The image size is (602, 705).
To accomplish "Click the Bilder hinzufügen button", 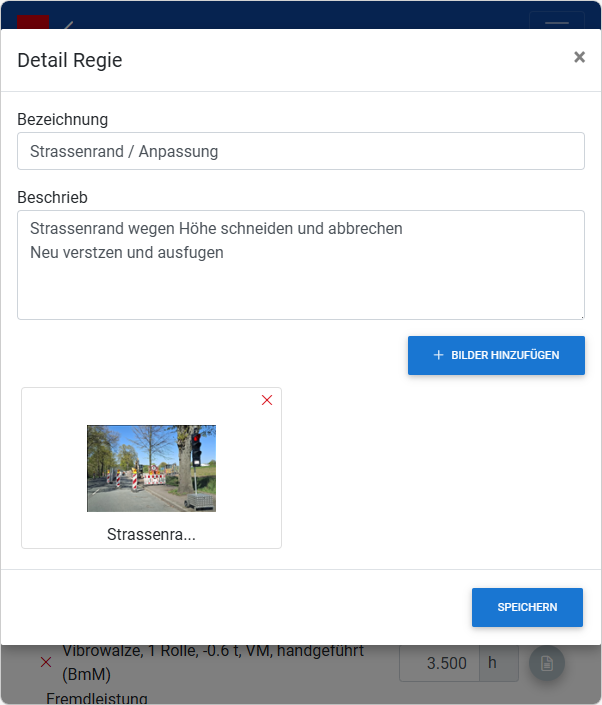I will (x=496, y=355).
